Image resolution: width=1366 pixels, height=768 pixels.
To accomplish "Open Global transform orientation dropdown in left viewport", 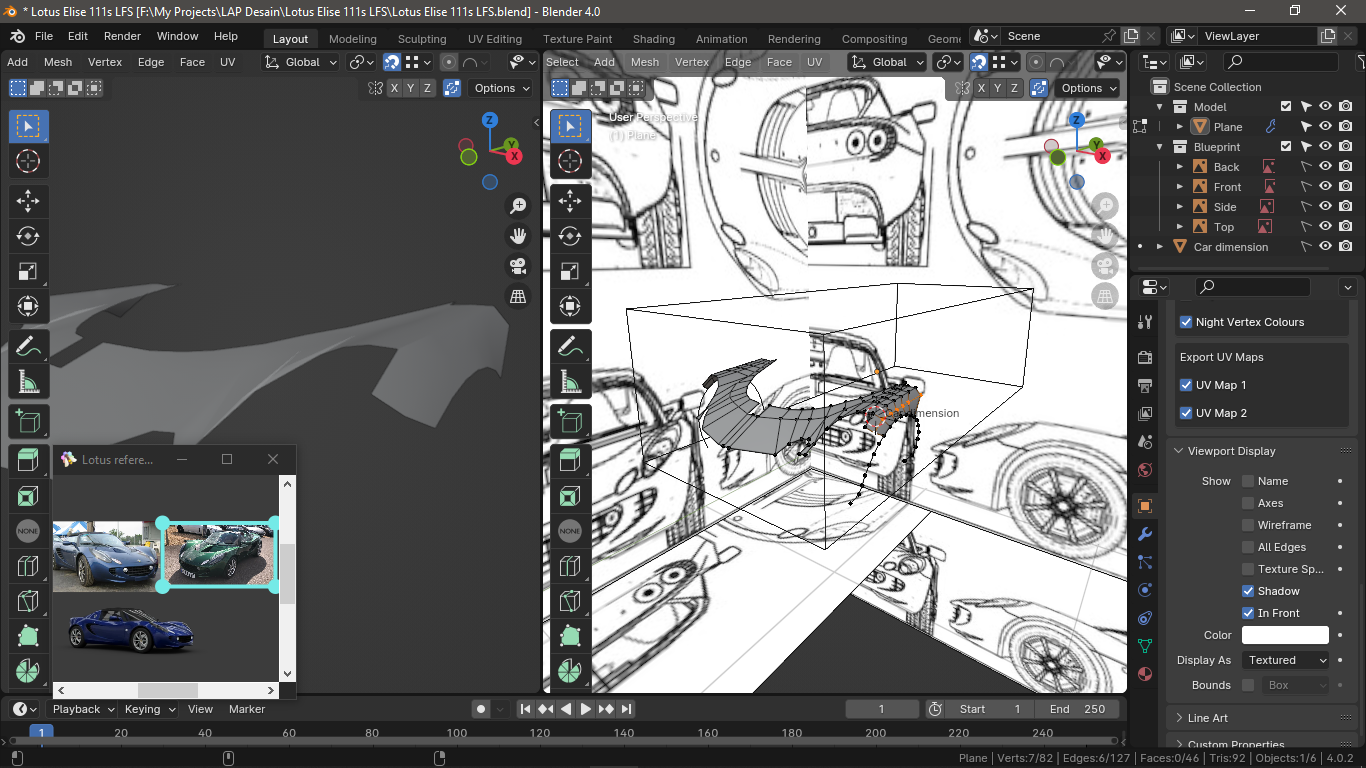I will point(303,62).
